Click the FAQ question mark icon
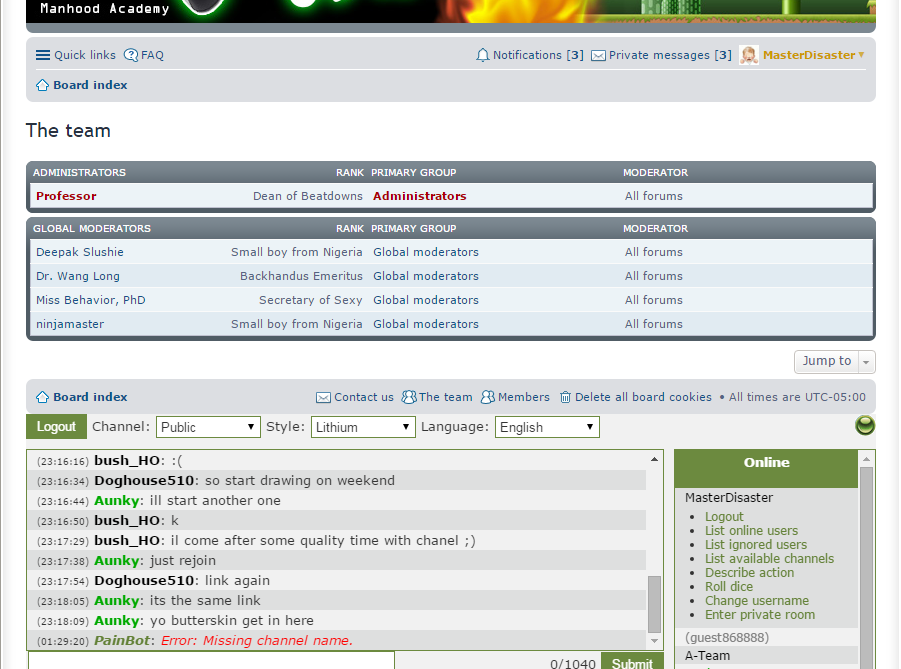Screen dimensions: 901x669 pyautogui.click(x=131, y=55)
